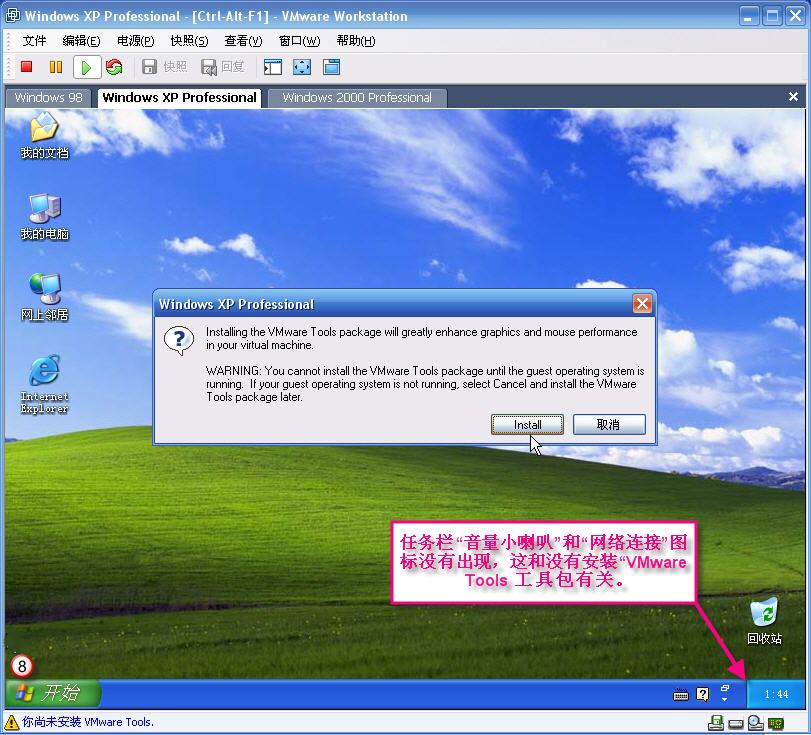Select 回收站 recycle bin icon
The width and height of the screenshot is (811, 735).
click(x=764, y=622)
